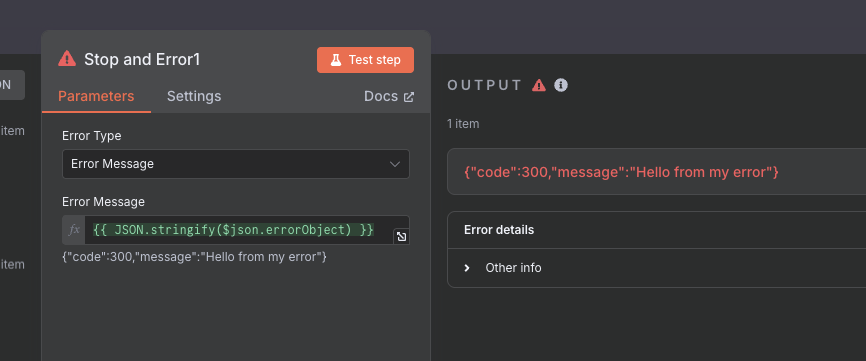Switch to the Parameters tab
Screen dimensions: 866x361
[x=96, y=96]
